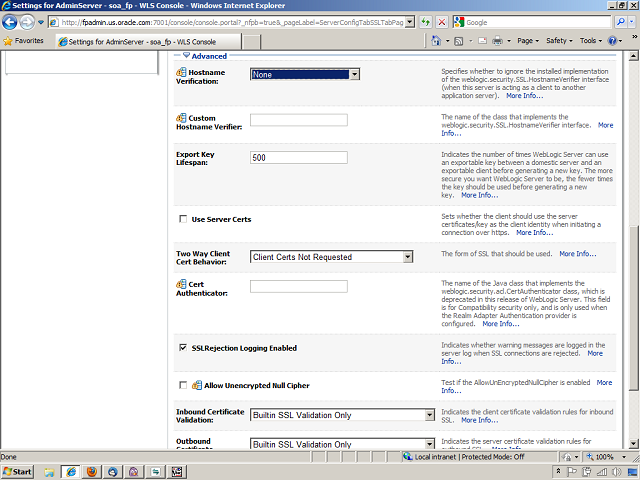Viewport: 640px width, 480px height.
Task: Check Allow Unencrypted Null Cipher box
Action: click(183, 385)
